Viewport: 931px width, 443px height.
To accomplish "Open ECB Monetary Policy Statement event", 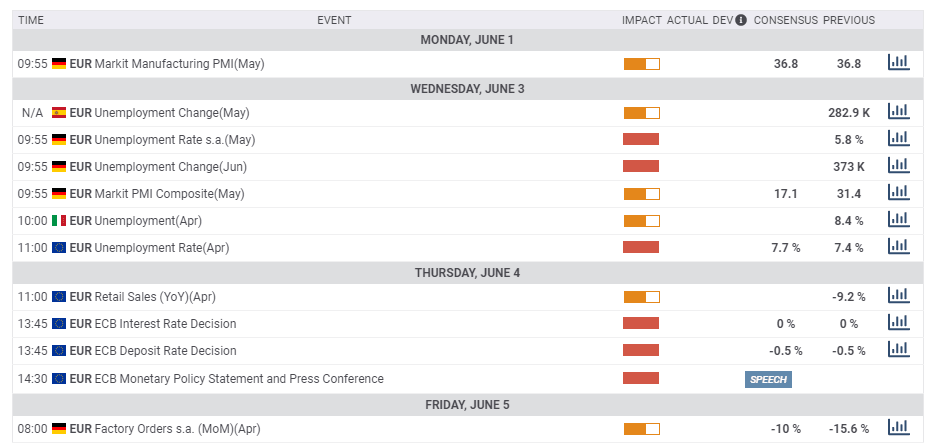I will point(238,379).
